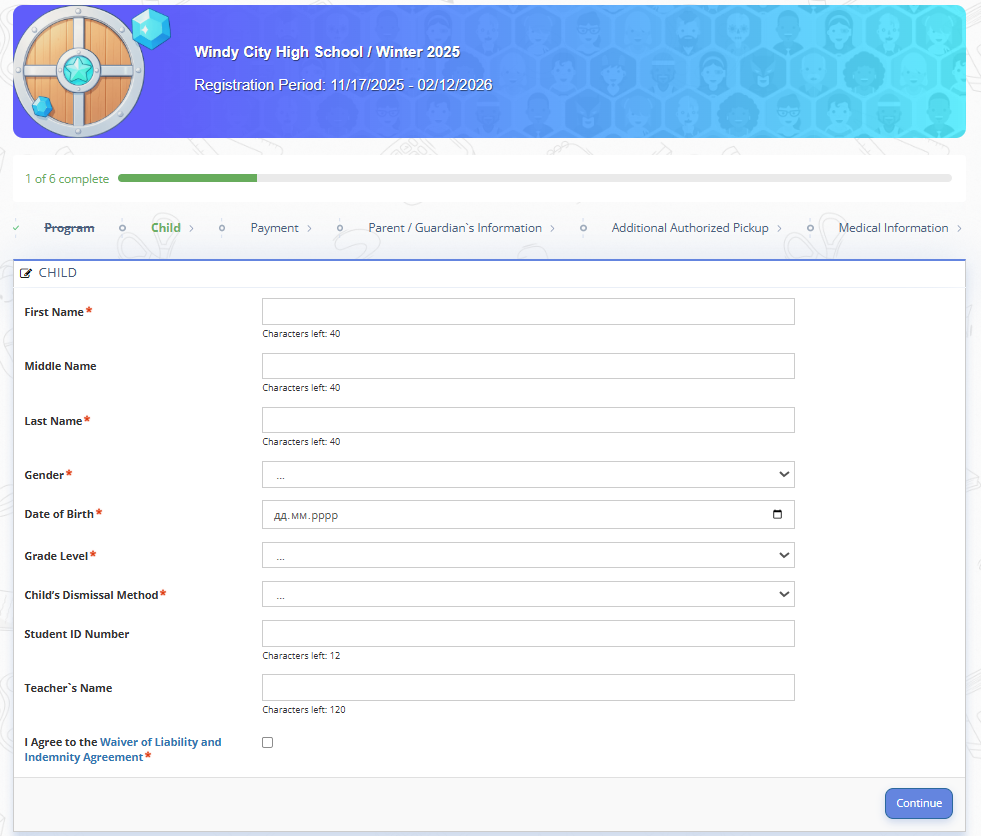Click the pencil edit icon in the CHILD header
This screenshot has height=836, width=981.
point(27,272)
